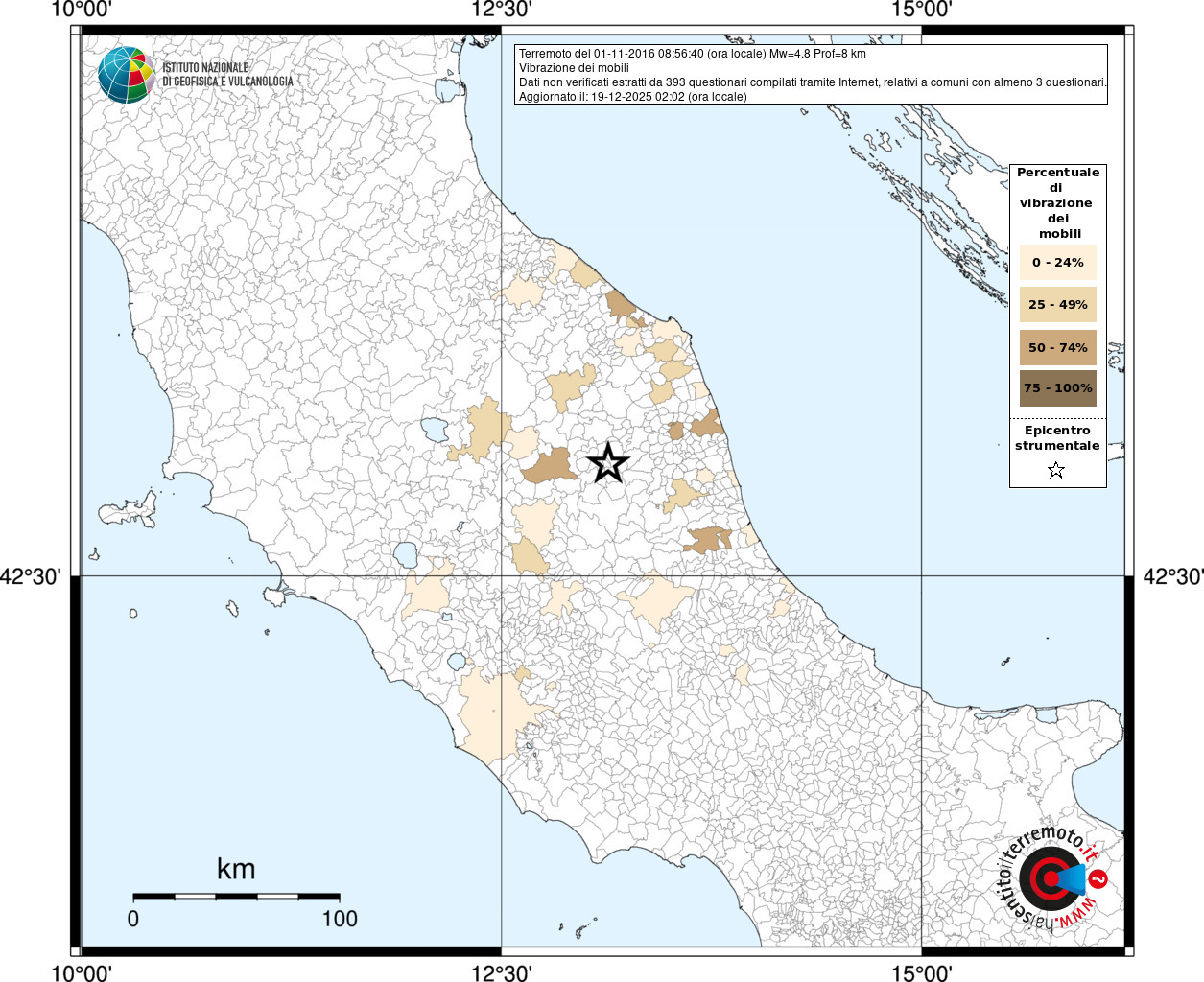
Task: Click the Istituto Nazionale di Geofisica text
Action: click(227, 75)
